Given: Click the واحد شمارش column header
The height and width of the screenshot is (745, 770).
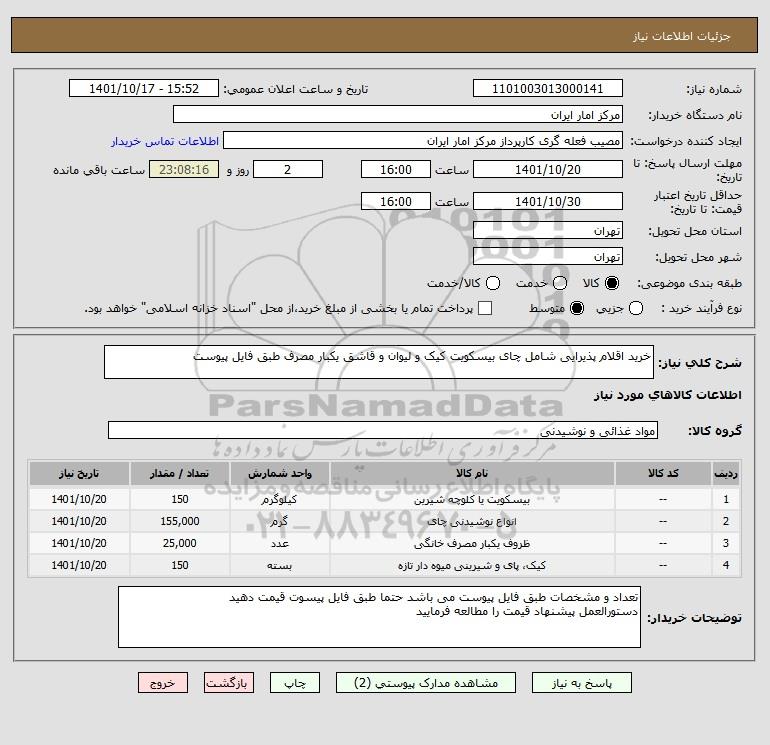Looking at the screenshot, I should tap(280, 473).
